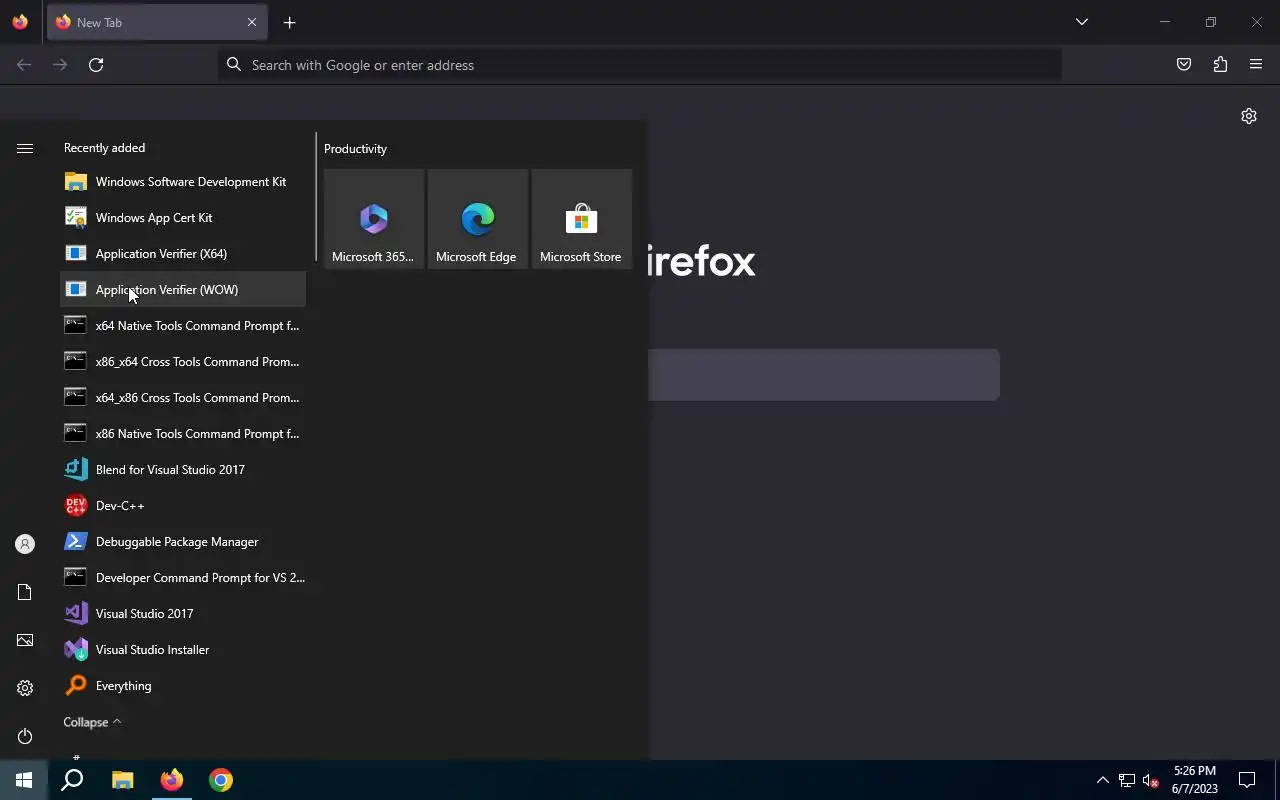Screen dimensions: 1280x800
Task: Click the Firefox view icon beside tabs
Action: (20, 22)
